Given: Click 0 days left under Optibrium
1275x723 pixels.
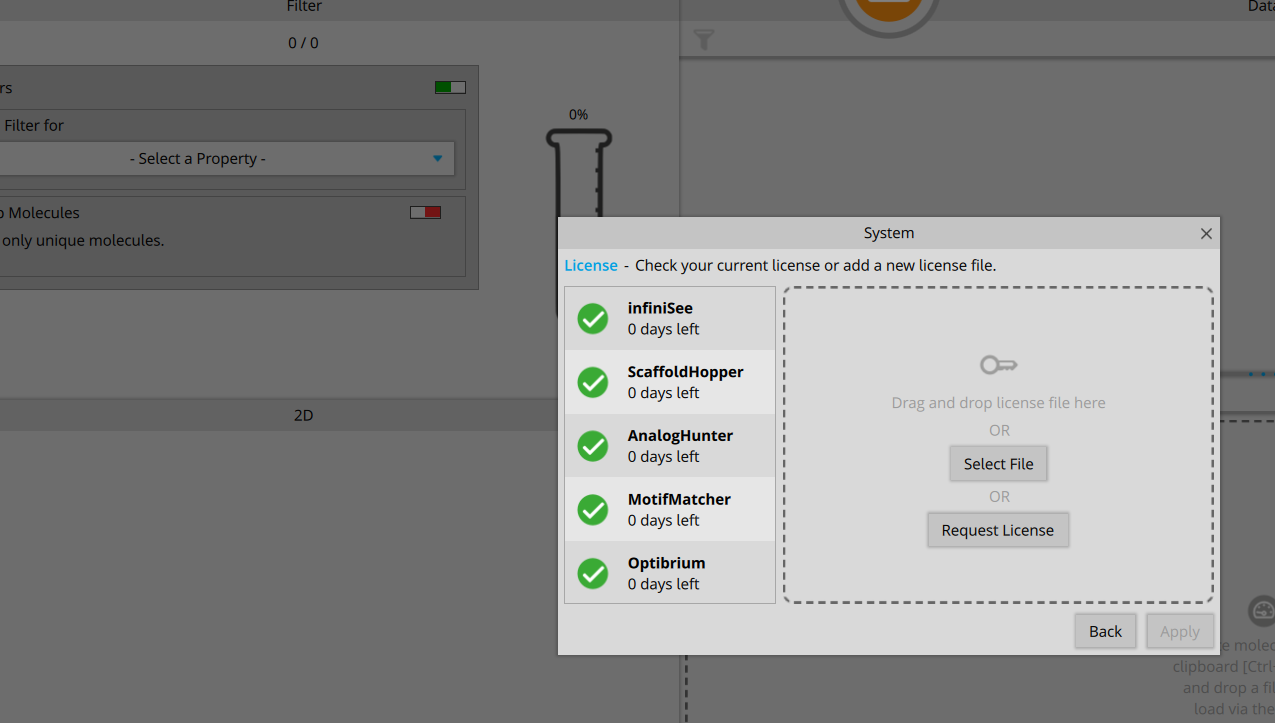Looking at the screenshot, I should pyautogui.click(x=663, y=584).
